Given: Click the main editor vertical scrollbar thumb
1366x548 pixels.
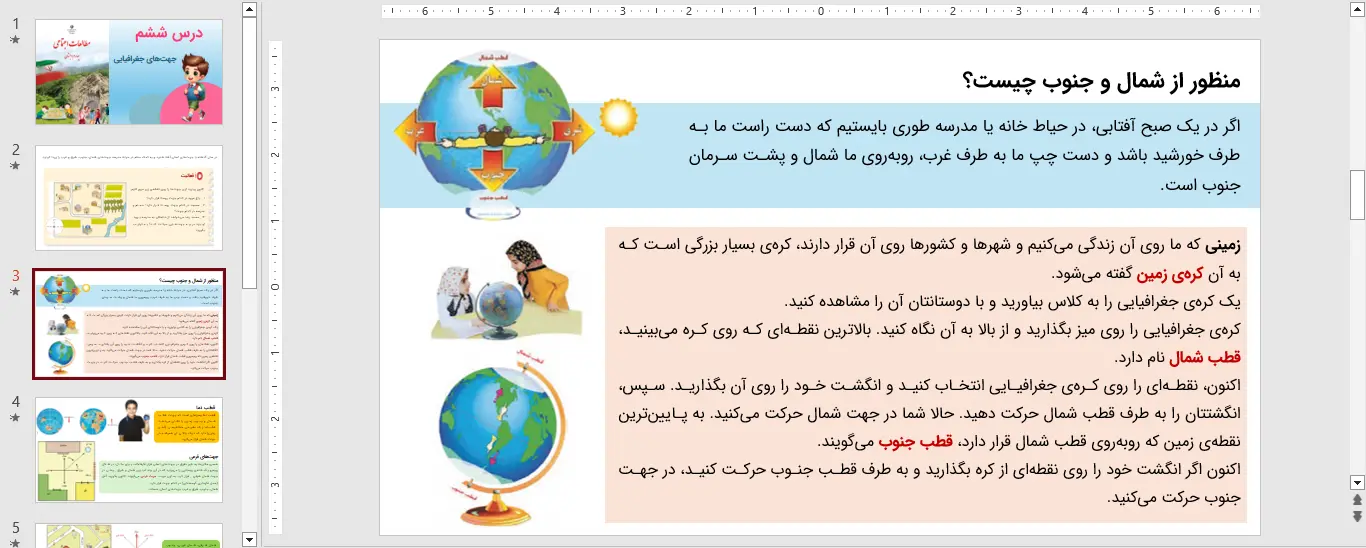Looking at the screenshot, I should 1357,195.
